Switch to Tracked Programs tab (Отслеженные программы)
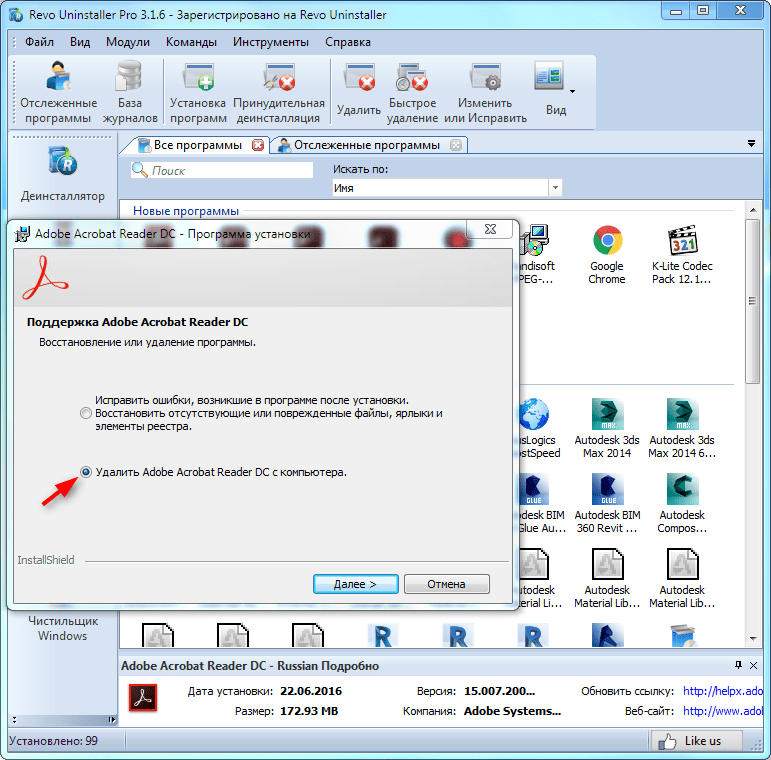 (x=367, y=145)
